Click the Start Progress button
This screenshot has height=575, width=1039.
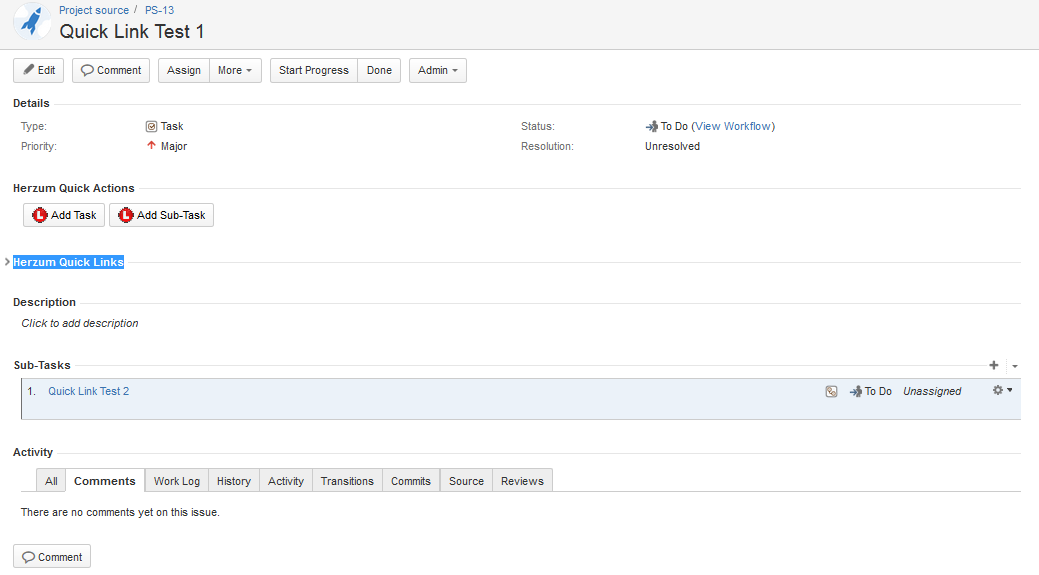[x=314, y=71]
